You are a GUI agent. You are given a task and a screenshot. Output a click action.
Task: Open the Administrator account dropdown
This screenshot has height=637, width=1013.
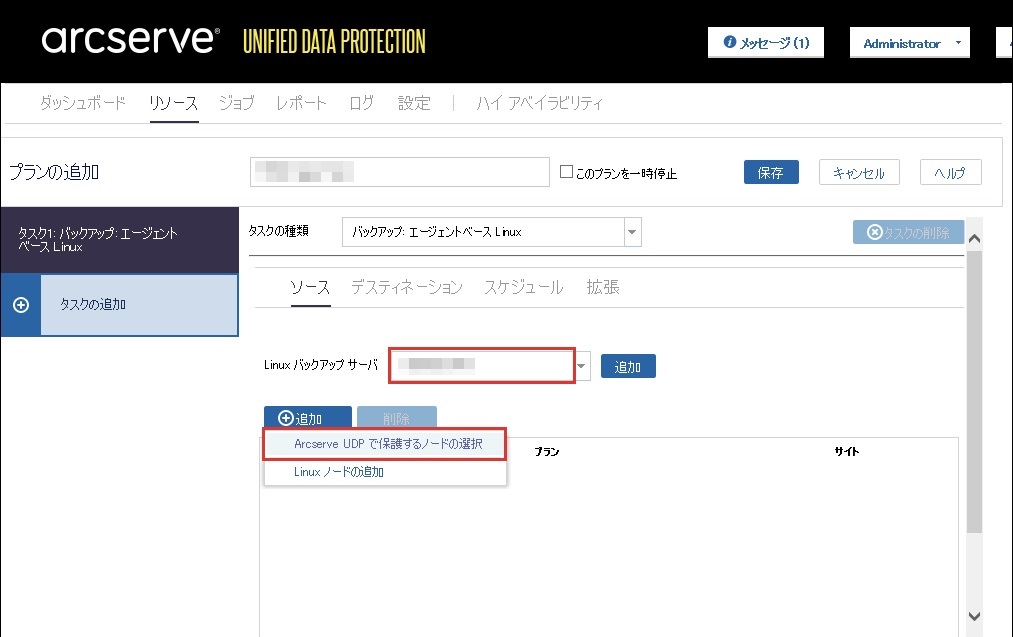click(x=910, y=43)
